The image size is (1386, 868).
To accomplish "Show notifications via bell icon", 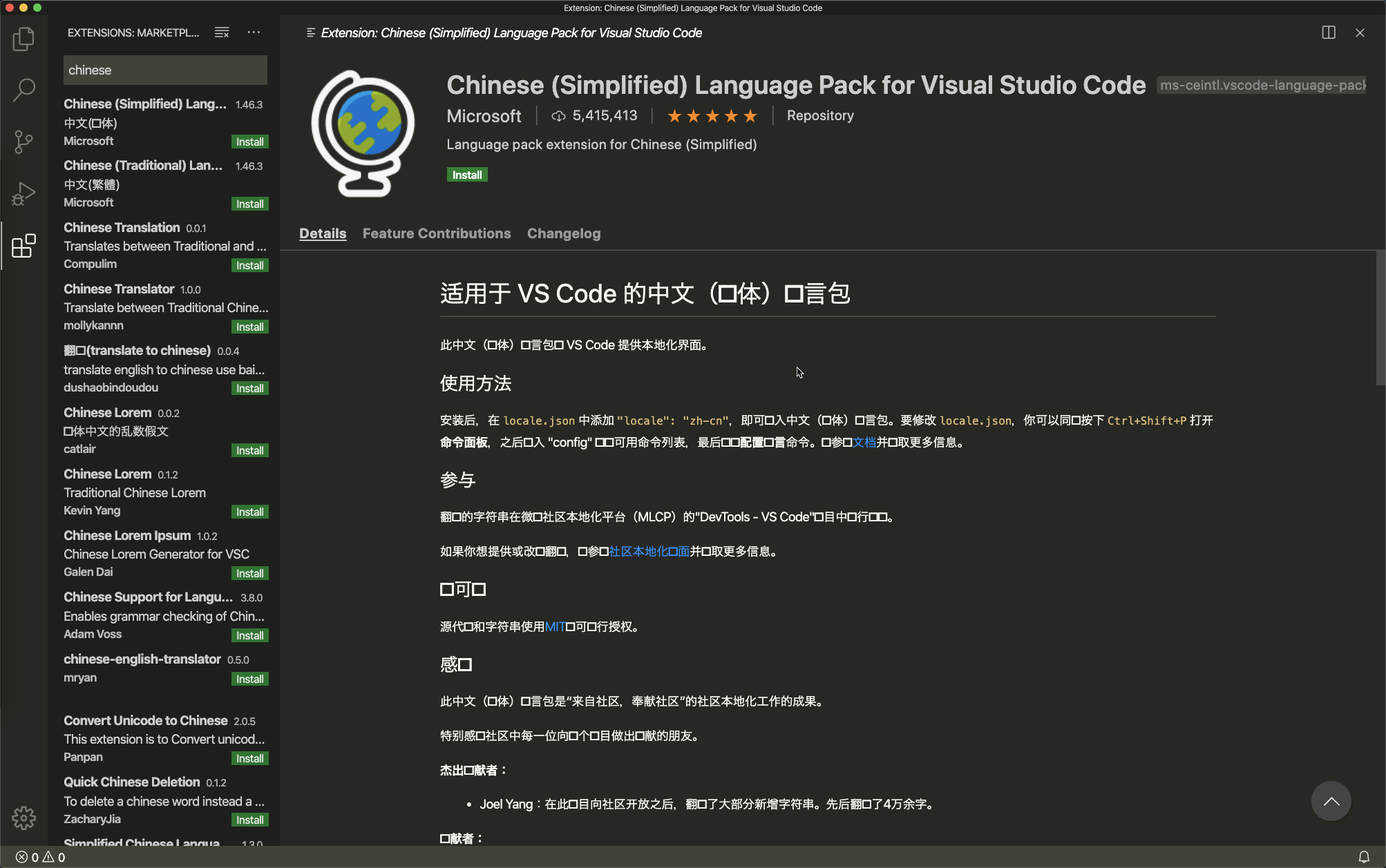I will coord(1364,857).
